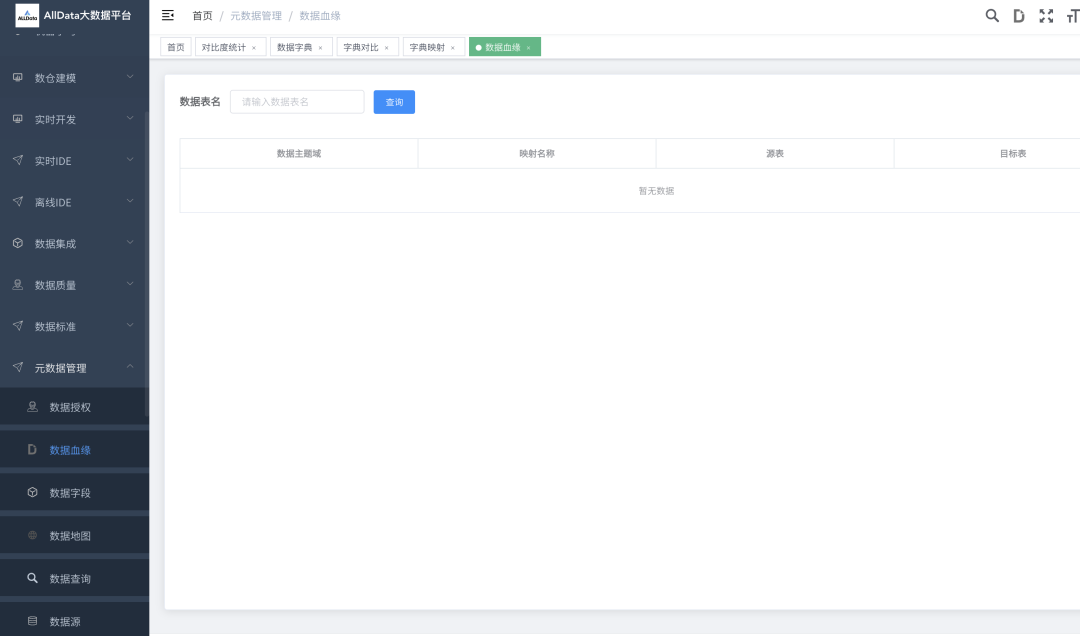The height and width of the screenshot is (636, 1080).
Task: Expand the 数据质量 sidebar menu
Action: pyautogui.click(x=74, y=285)
